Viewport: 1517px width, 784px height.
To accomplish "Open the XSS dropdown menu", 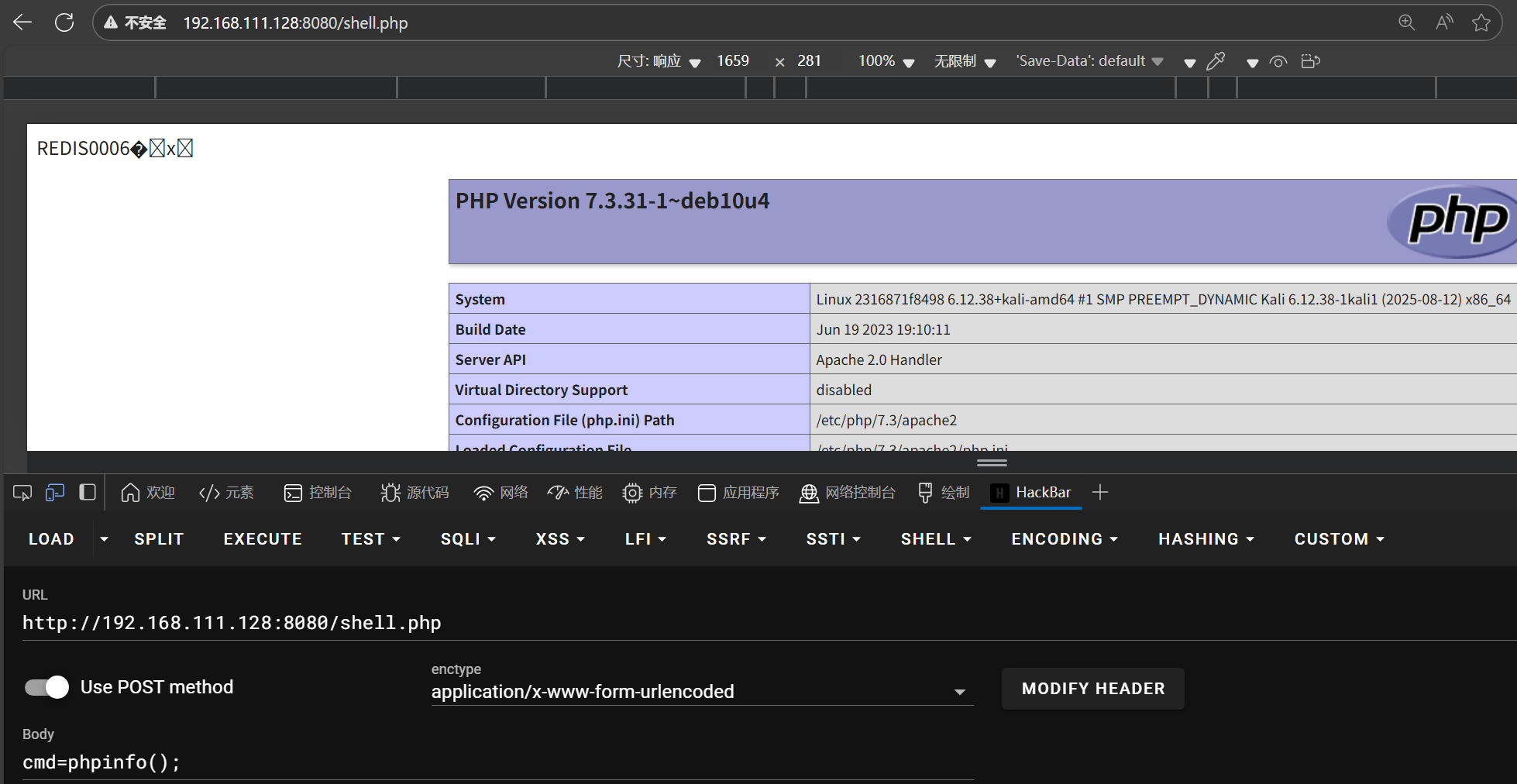I will pos(560,539).
